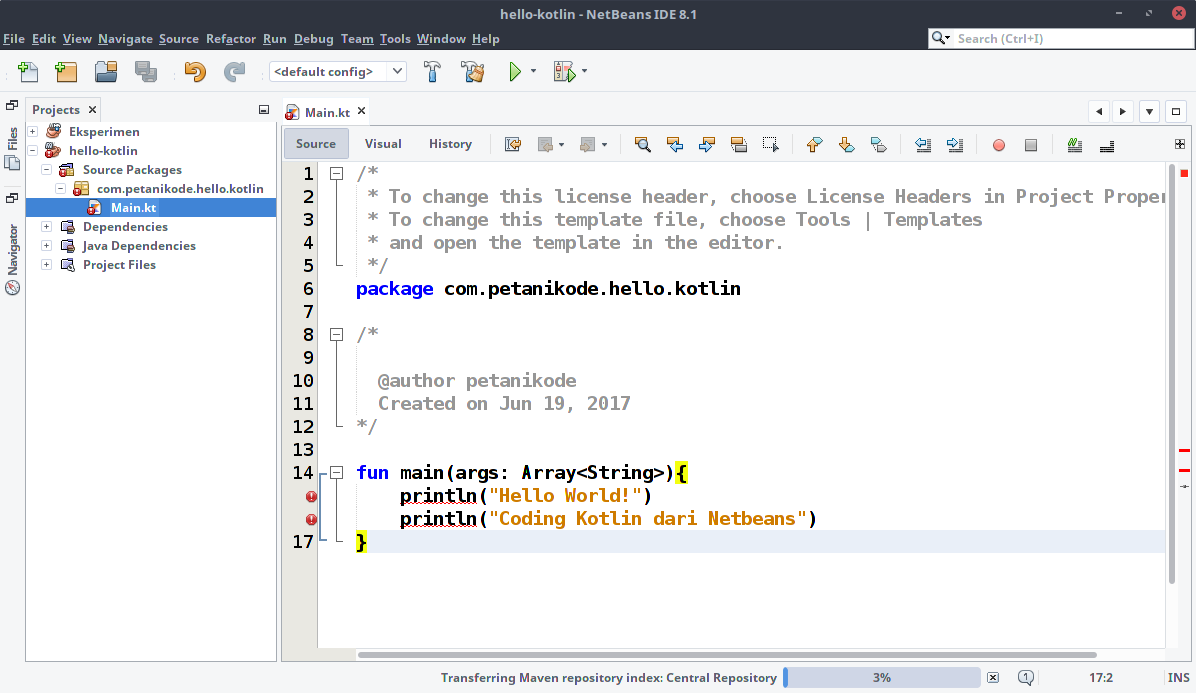Save all open files
Screen dimensions: 1196x693
point(144,71)
